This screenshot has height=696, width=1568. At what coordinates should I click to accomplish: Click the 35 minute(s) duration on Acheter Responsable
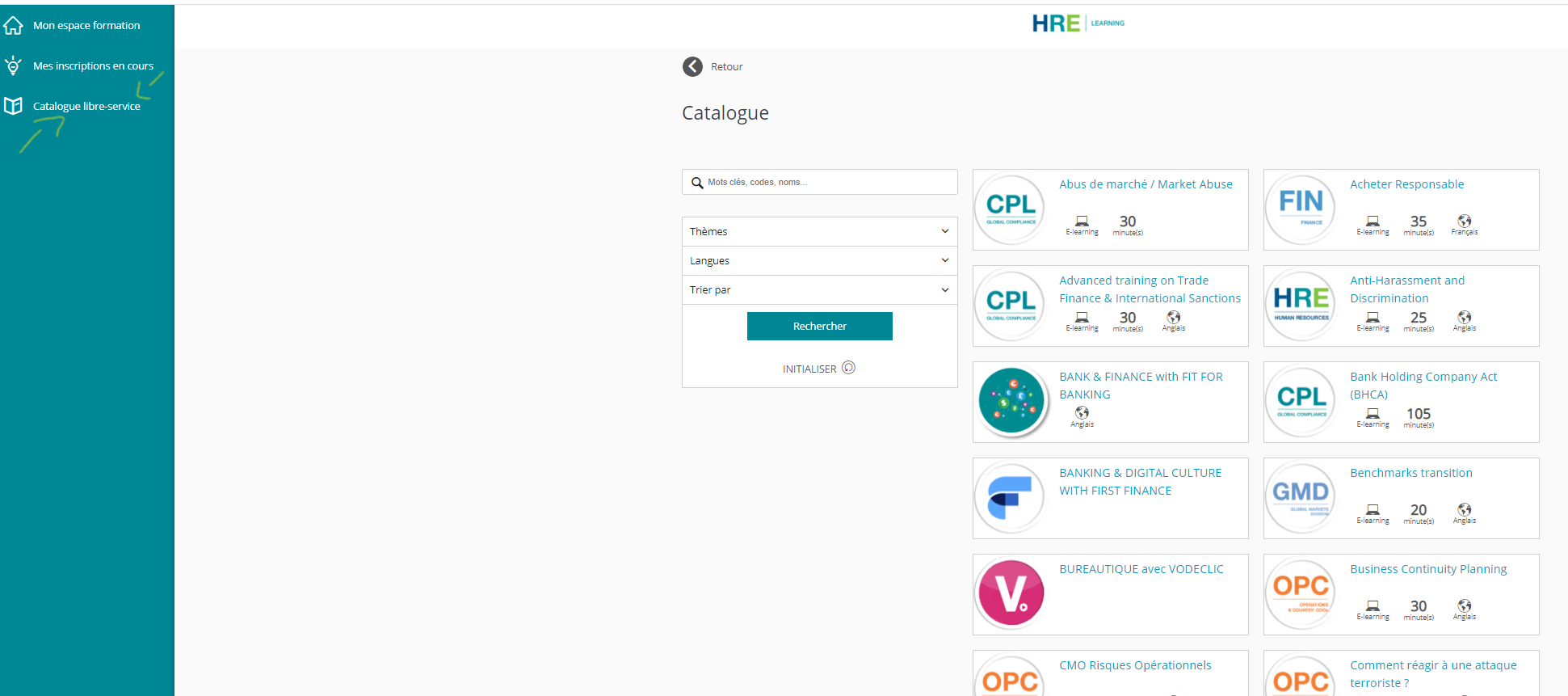[x=1419, y=225]
